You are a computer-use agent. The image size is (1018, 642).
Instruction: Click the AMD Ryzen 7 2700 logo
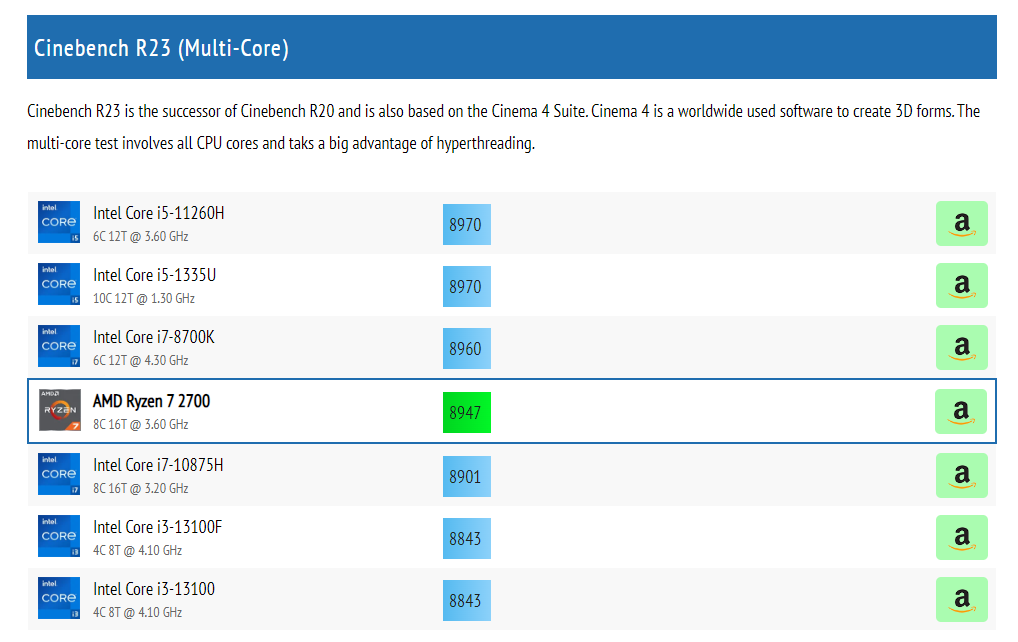(x=60, y=410)
